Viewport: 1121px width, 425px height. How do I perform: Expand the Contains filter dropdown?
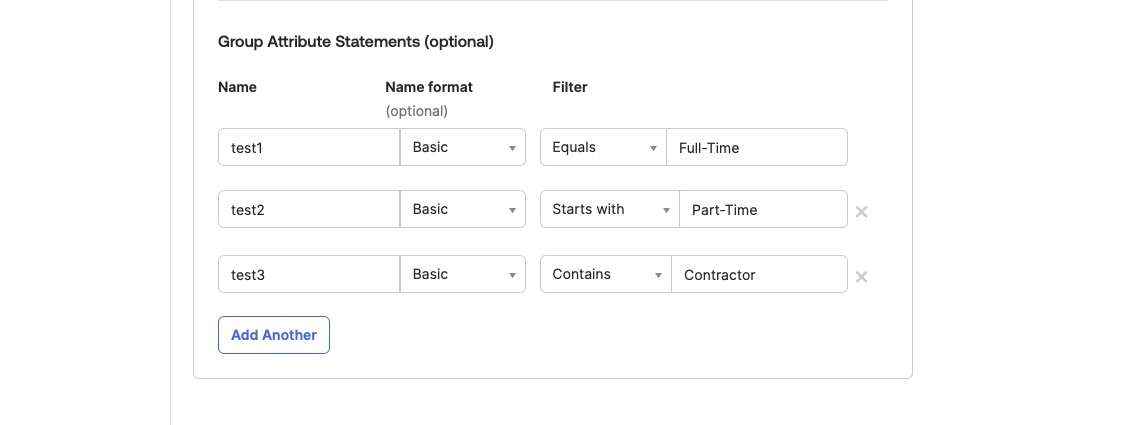pyautogui.click(x=606, y=274)
